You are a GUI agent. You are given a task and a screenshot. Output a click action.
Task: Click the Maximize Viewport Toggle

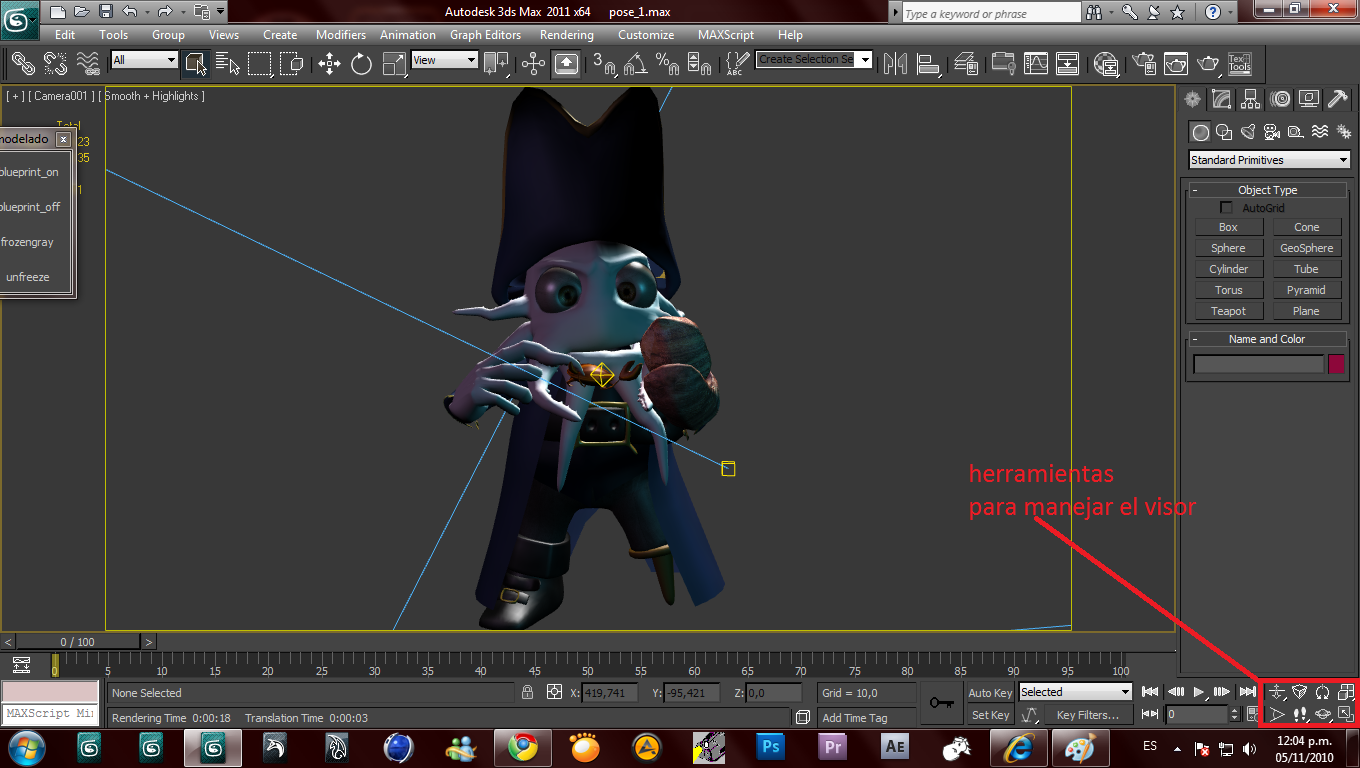point(1345,714)
